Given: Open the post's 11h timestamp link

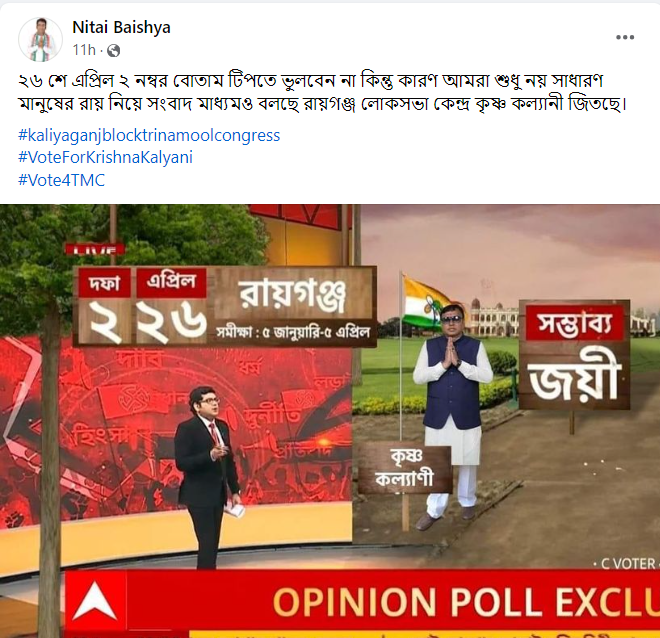Looking at the screenshot, I should pos(84,50).
